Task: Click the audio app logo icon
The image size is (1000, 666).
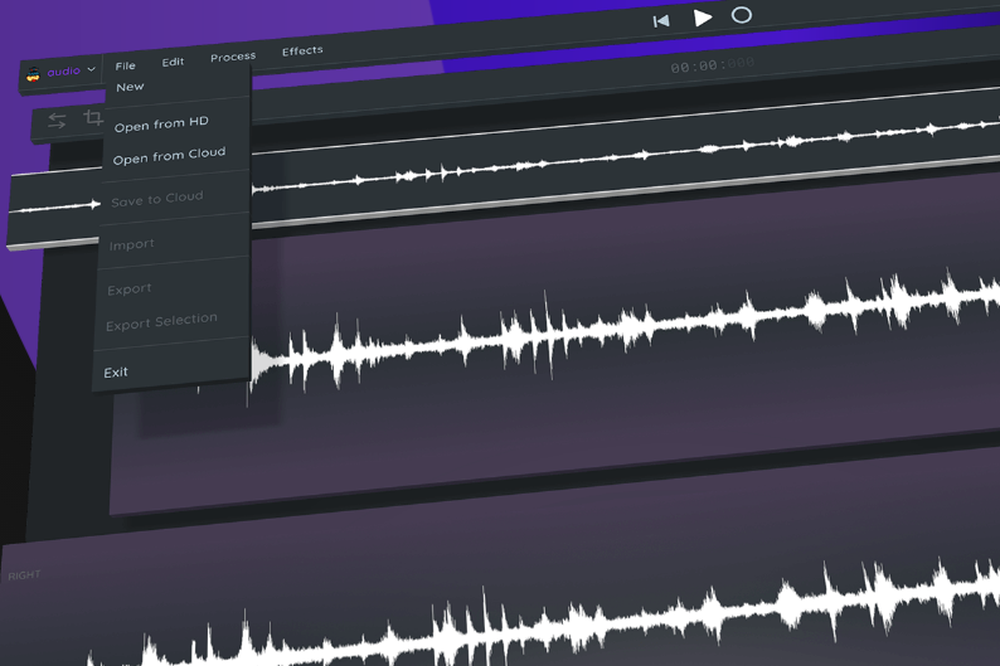Action: coord(33,75)
